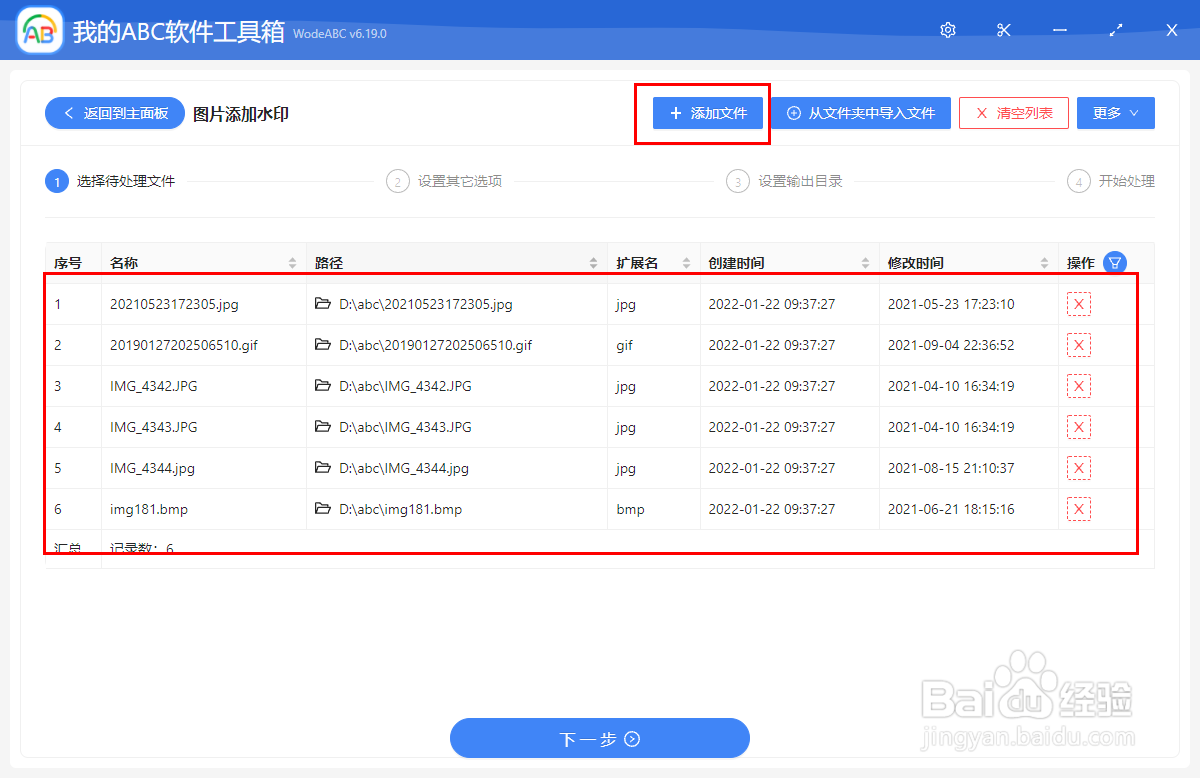
Task: Select file name IMG_4342.JPG in 名称 column
Action: [154, 386]
